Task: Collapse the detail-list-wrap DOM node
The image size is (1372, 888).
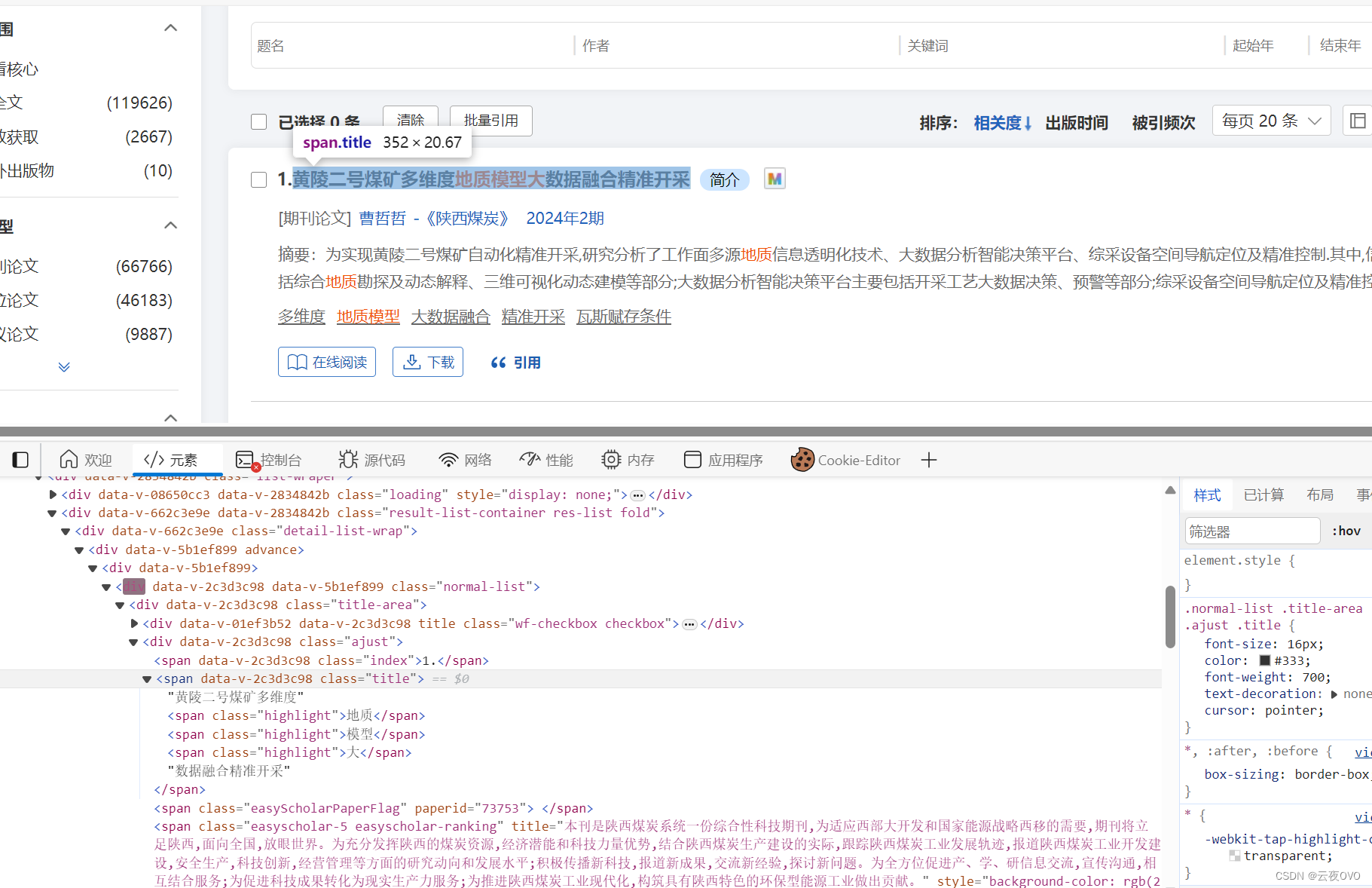Action: [66, 531]
